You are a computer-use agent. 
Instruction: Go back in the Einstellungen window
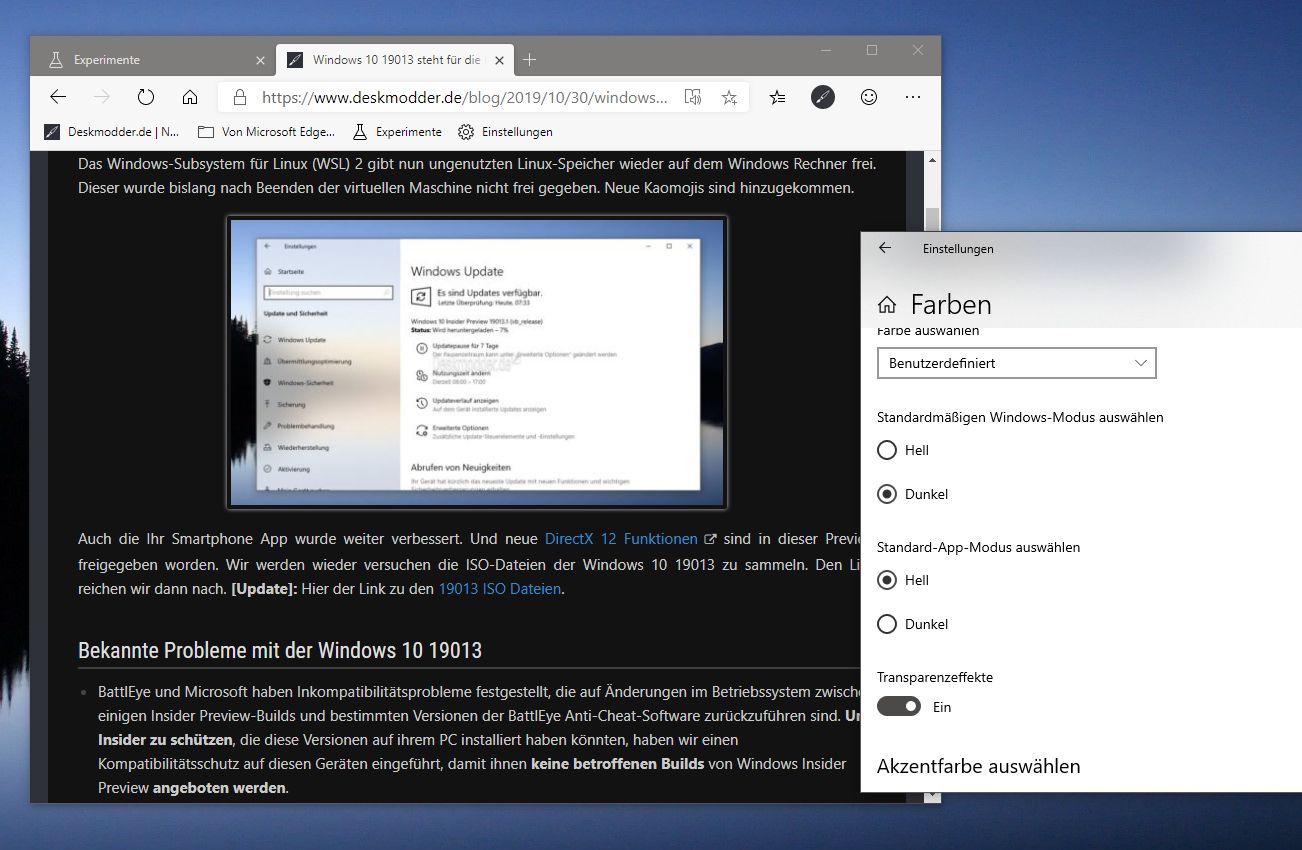[885, 248]
